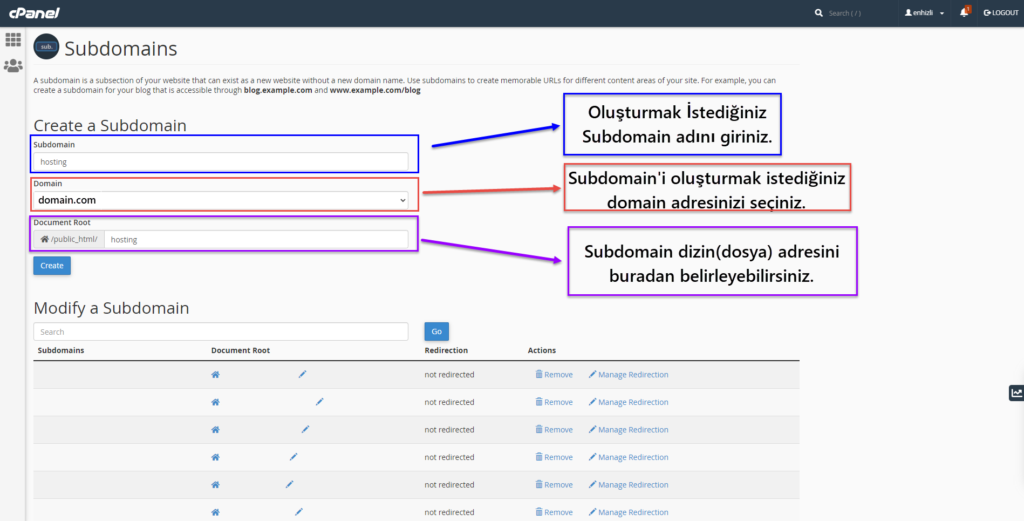The image size is (1024, 521).
Task: Click the LOGOUT link in header
Action: (x=1000, y=13)
